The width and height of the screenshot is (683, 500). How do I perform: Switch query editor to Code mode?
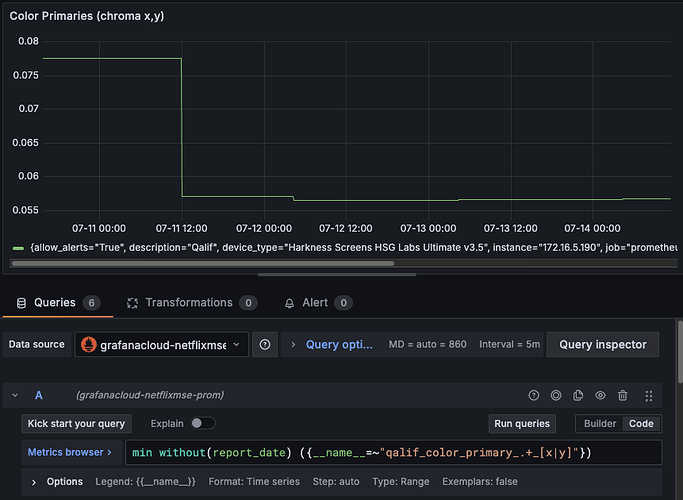pos(641,424)
